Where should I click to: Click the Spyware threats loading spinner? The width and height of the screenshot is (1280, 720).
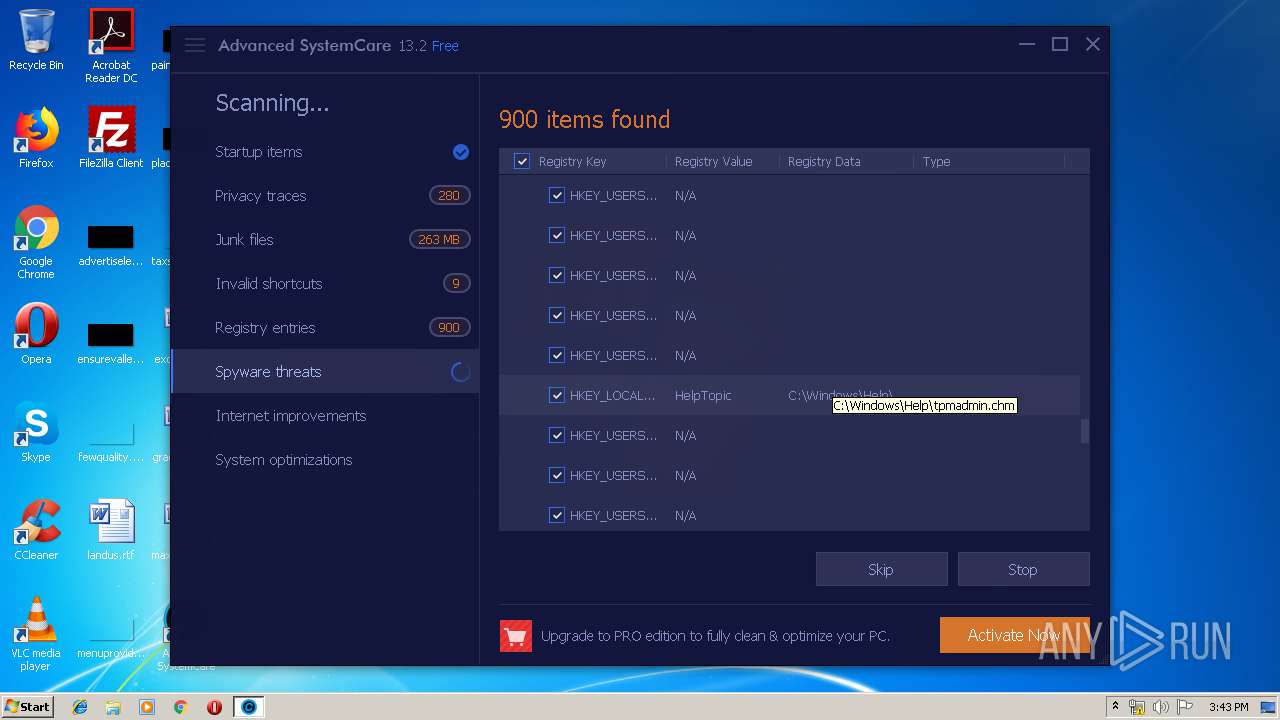coord(461,372)
